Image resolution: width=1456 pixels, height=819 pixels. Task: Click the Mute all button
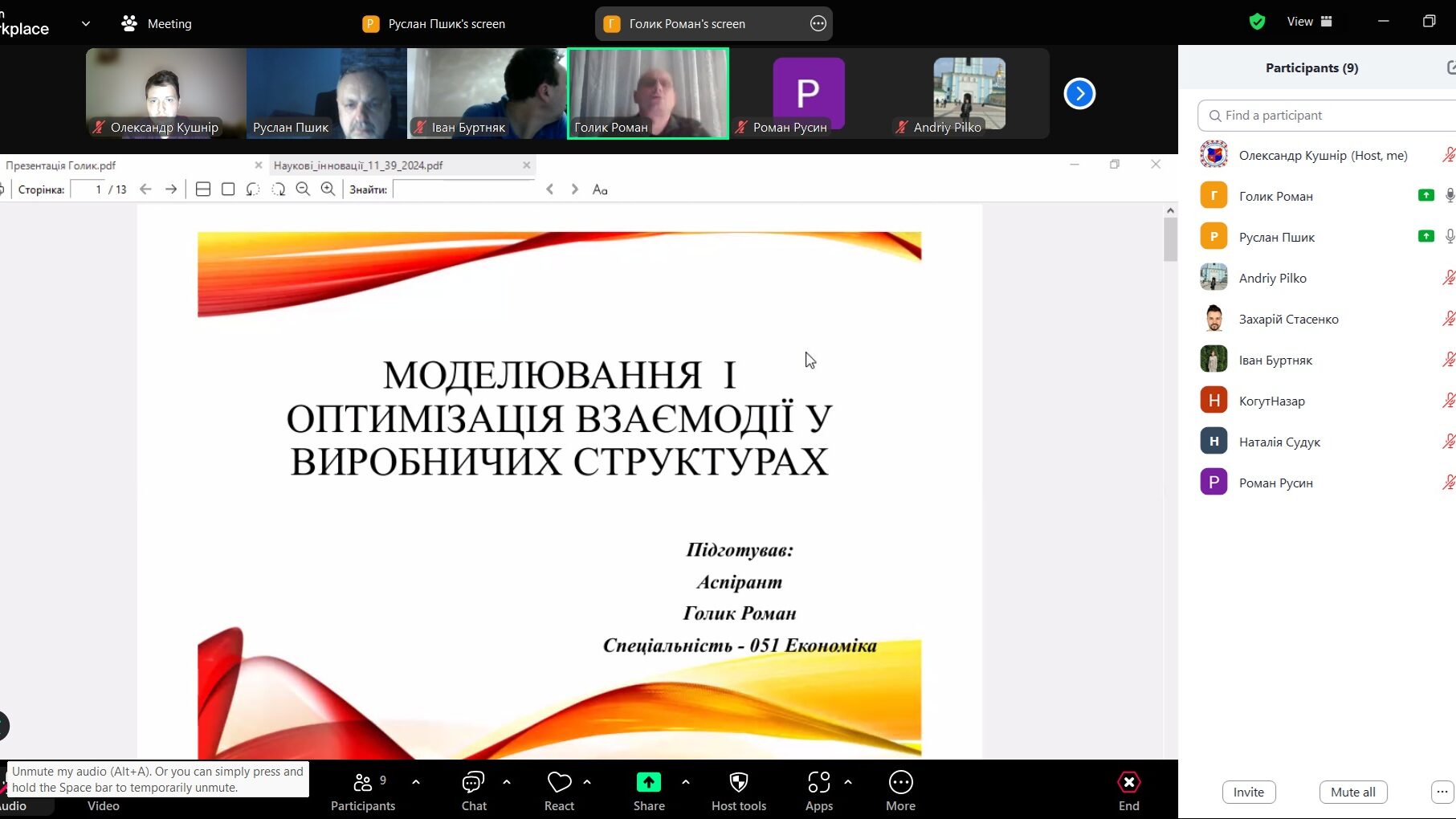1352,793
